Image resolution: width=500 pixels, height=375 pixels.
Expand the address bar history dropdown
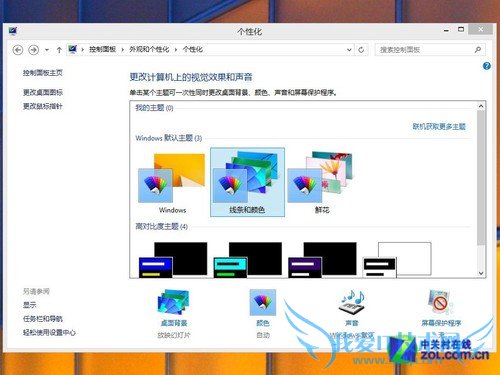pos(349,50)
